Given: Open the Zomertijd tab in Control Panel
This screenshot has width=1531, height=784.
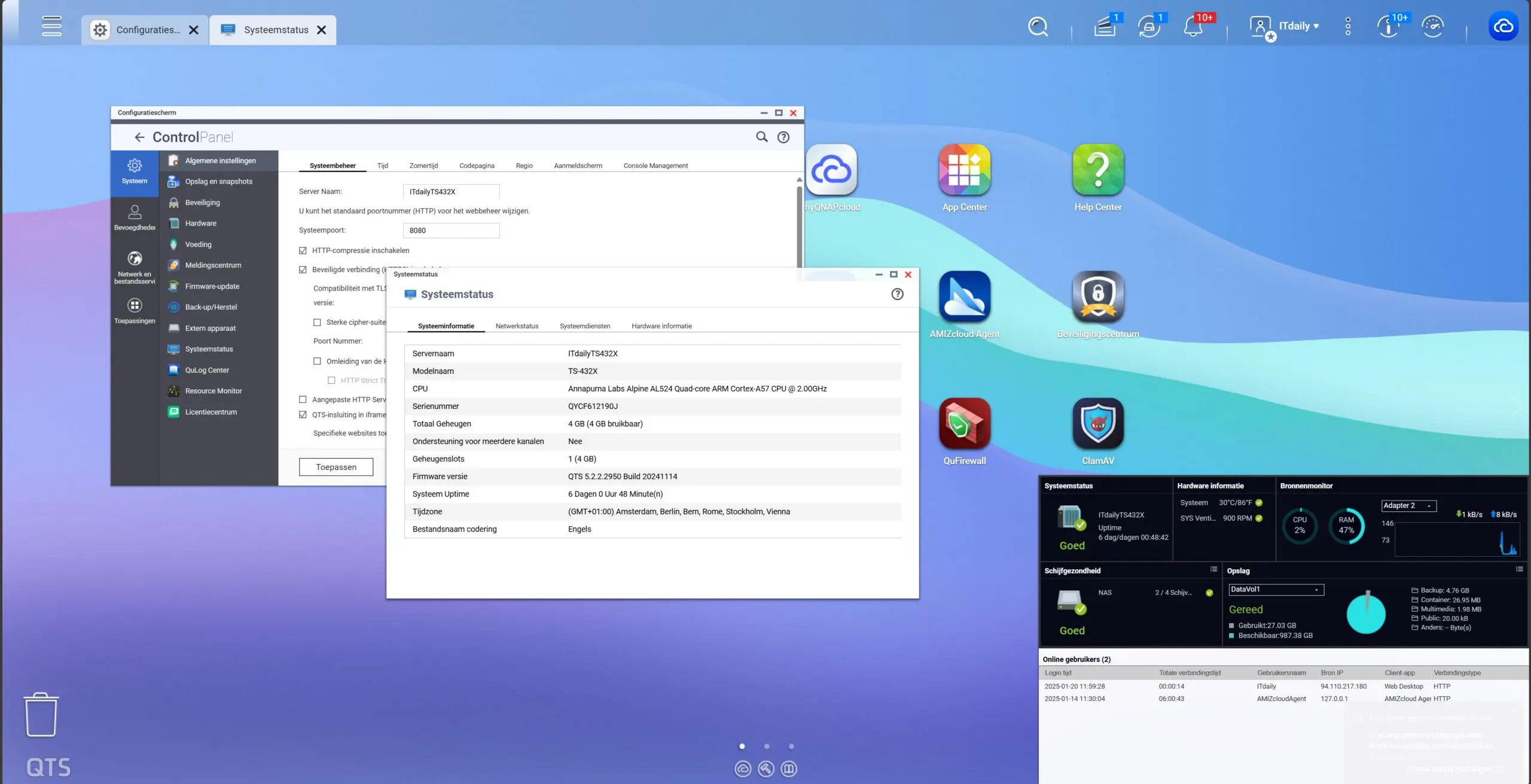Looking at the screenshot, I should (423, 166).
